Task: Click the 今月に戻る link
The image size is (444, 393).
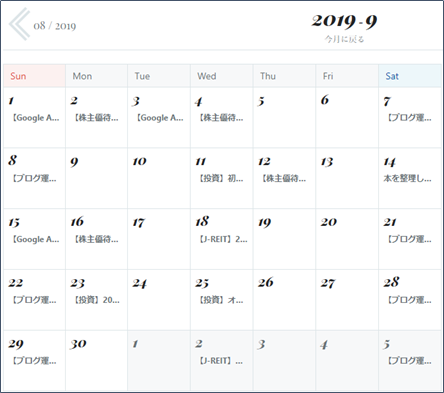Action: pyautogui.click(x=344, y=39)
